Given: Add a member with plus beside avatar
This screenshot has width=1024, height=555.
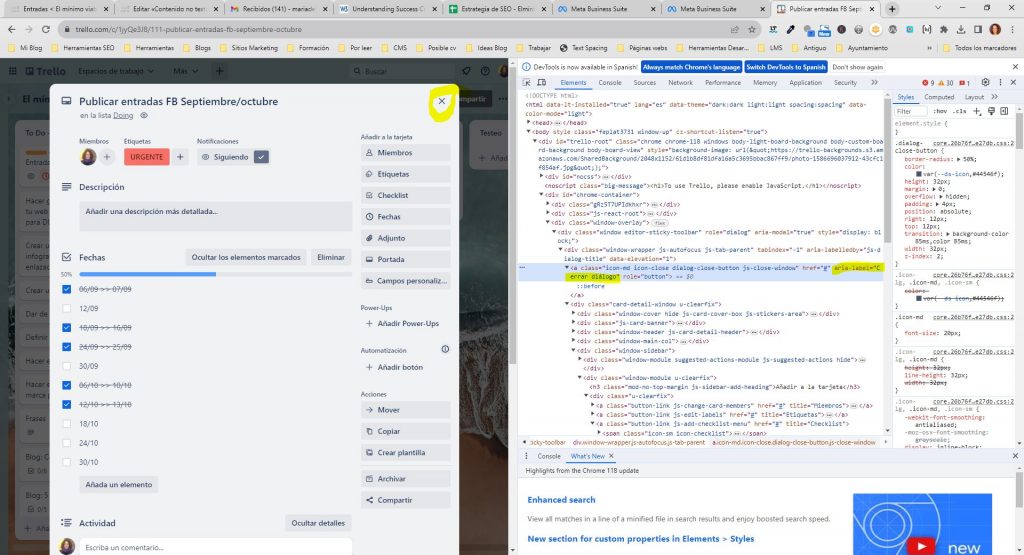Looking at the screenshot, I should pyautogui.click(x=106, y=157).
